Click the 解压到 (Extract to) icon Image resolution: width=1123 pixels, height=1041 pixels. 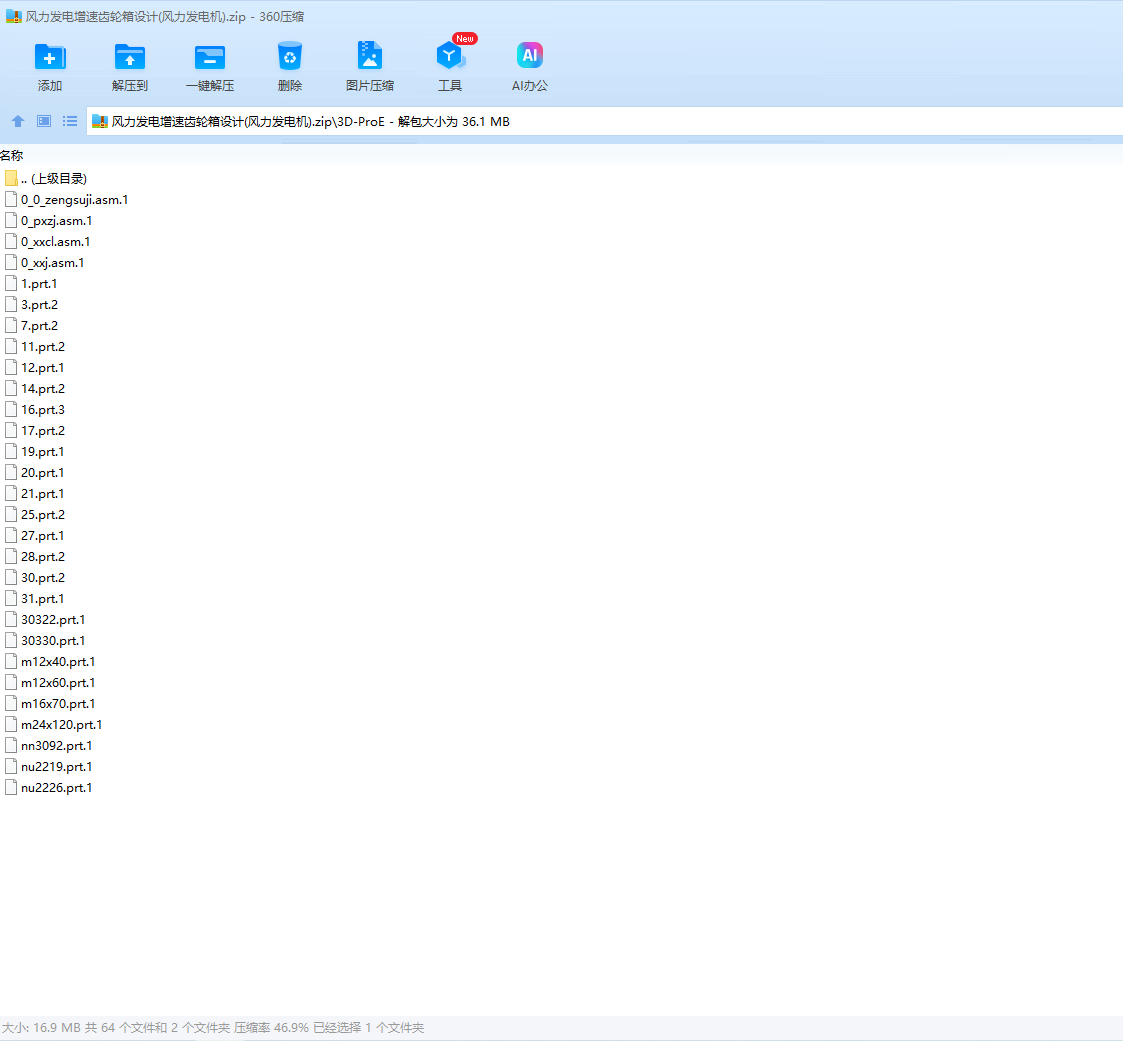click(x=130, y=57)
